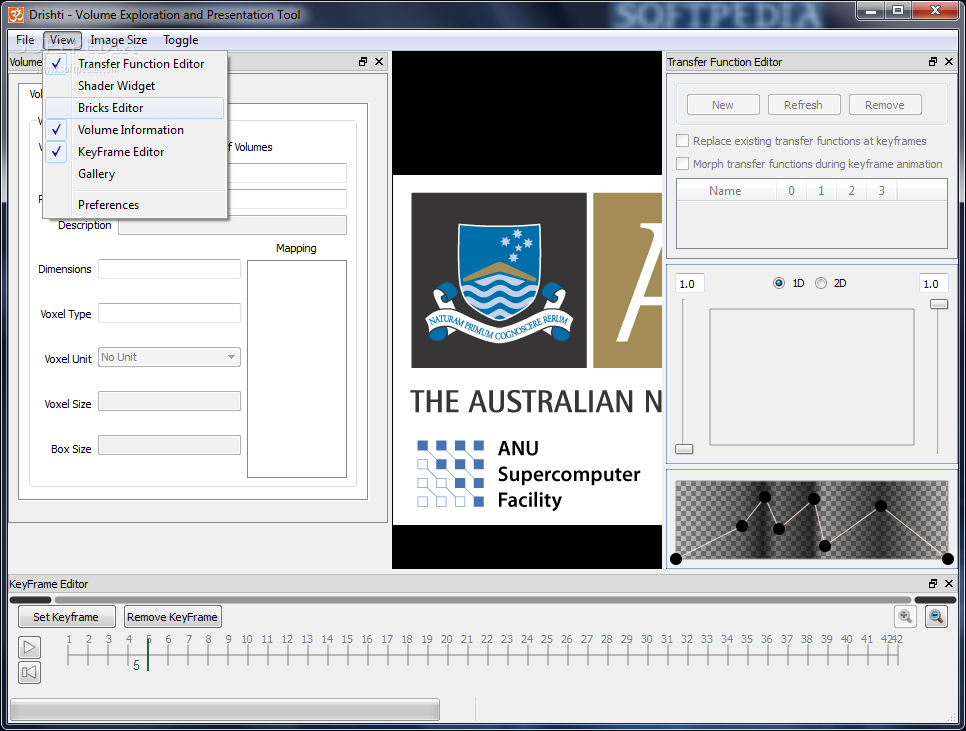Zoom in the keyframe timeline
Screen dimensions: 966x731
(905, 616)
